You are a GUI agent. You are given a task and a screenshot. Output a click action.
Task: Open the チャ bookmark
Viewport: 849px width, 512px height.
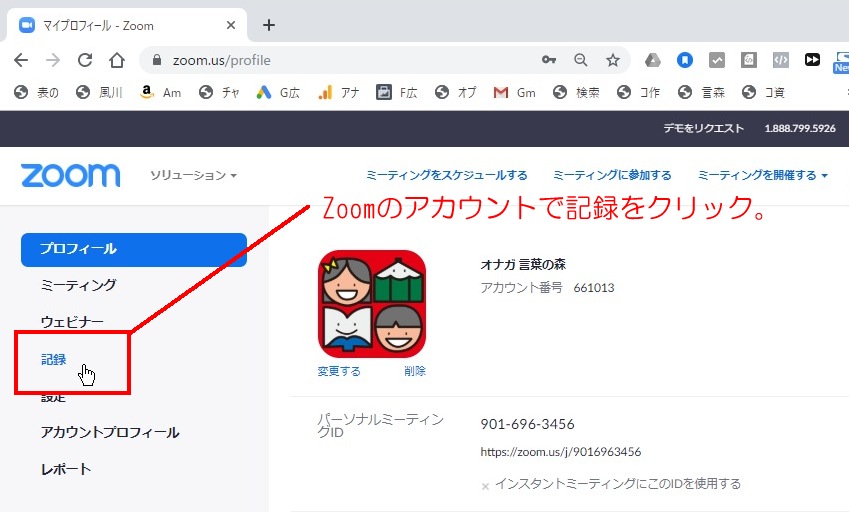point(219,93)
